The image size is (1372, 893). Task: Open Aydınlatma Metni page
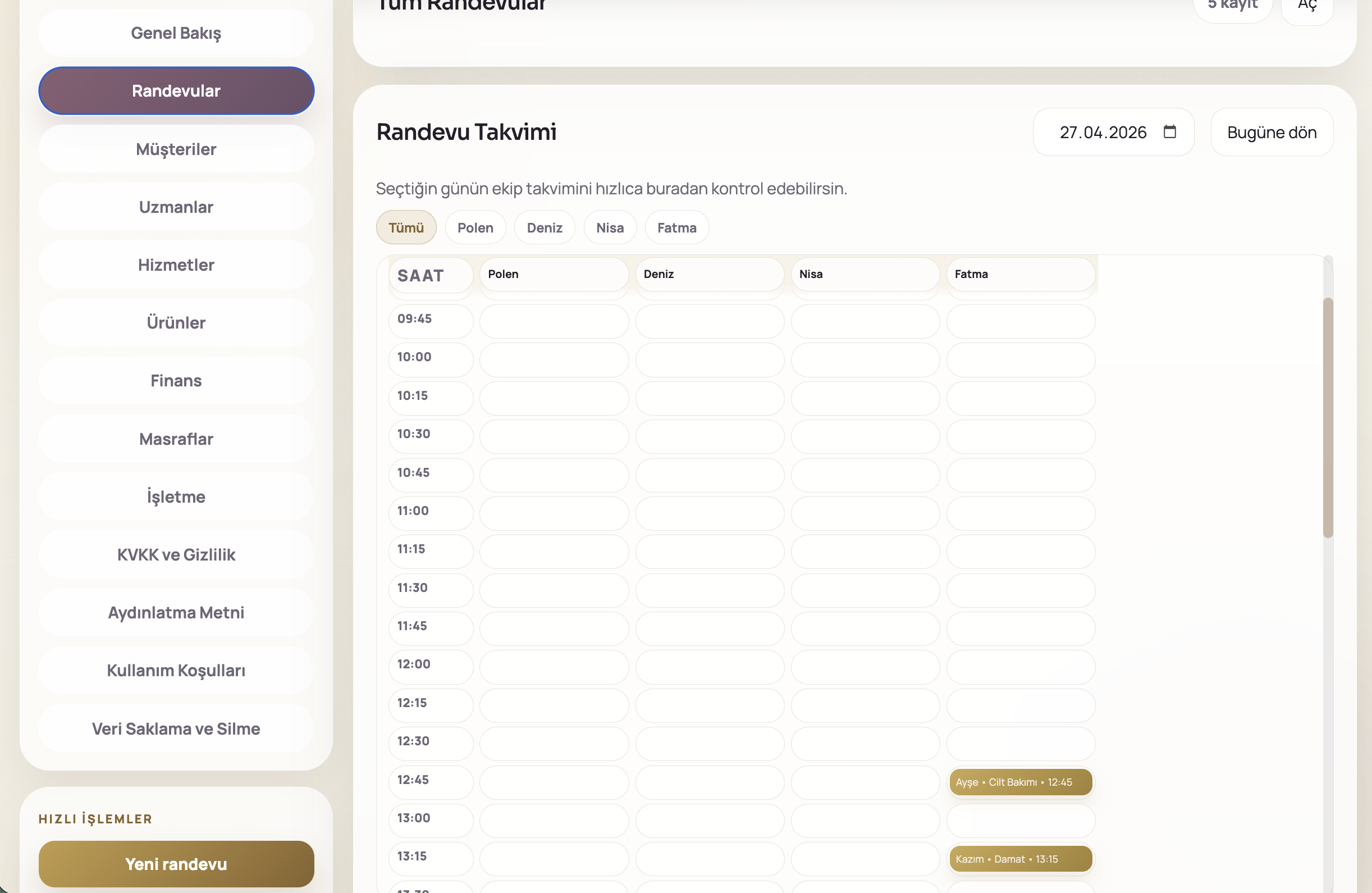pyautogui.click(x=176, y=613)
